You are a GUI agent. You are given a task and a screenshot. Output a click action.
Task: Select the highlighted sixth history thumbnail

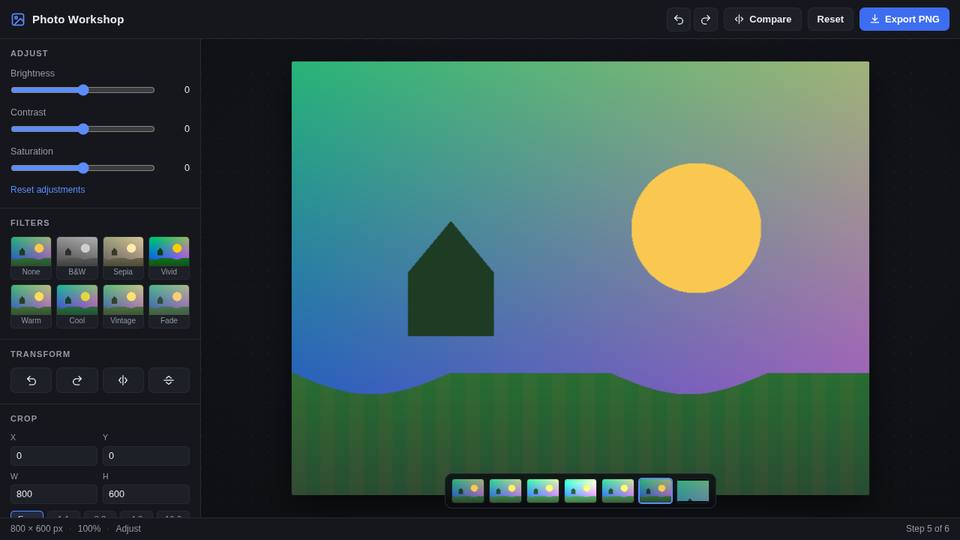pyautogui.click(x=655, y=491)
